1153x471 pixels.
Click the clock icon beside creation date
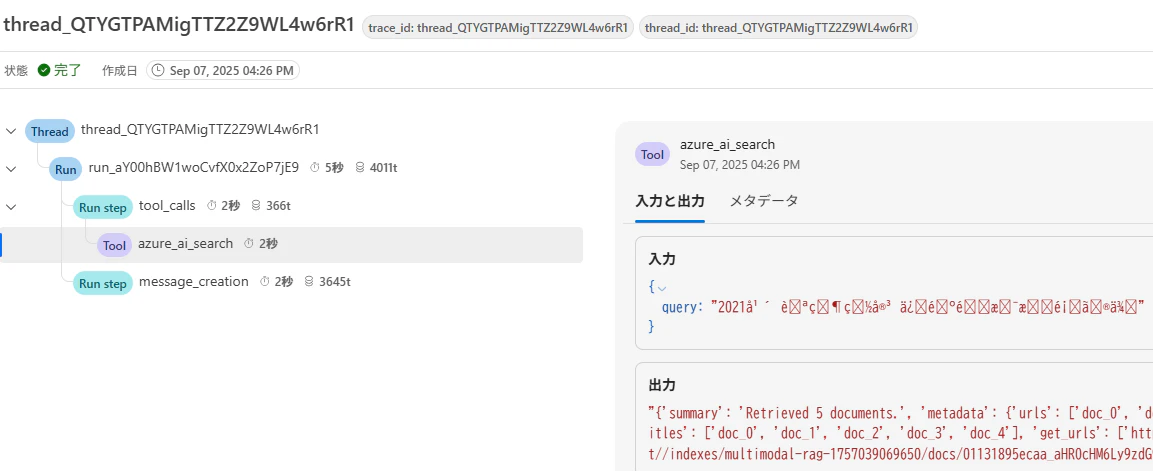[x=158, y=71]
